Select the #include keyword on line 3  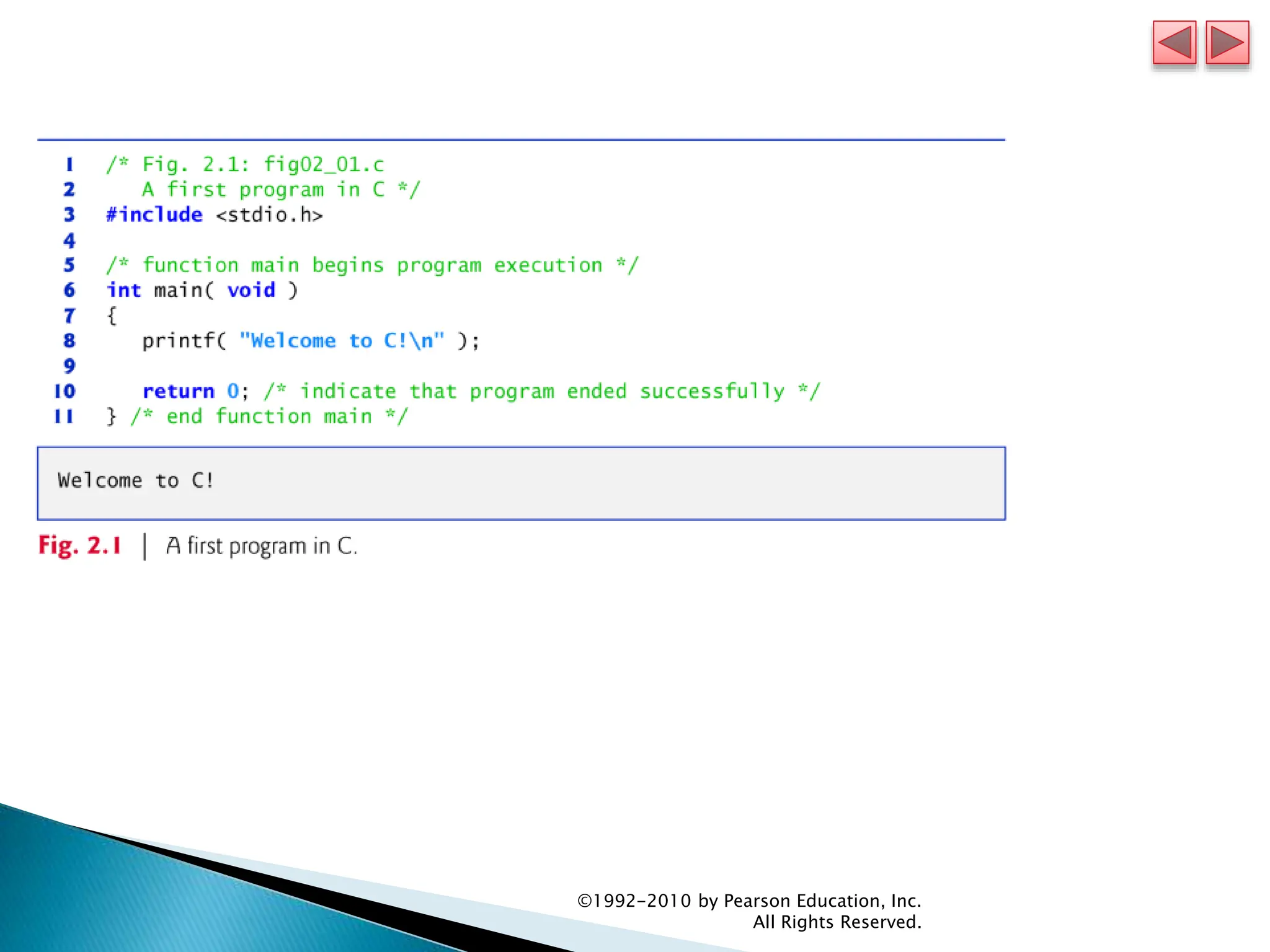pyautogui.click(x=154, y=214)
